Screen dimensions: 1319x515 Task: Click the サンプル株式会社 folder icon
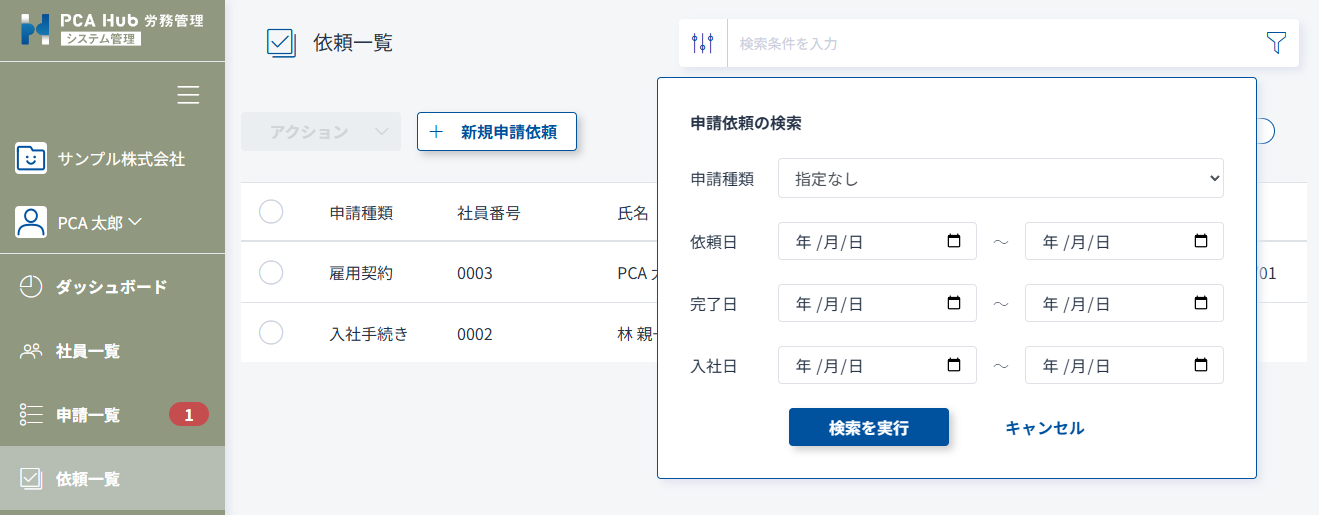[x=31, y=158]
